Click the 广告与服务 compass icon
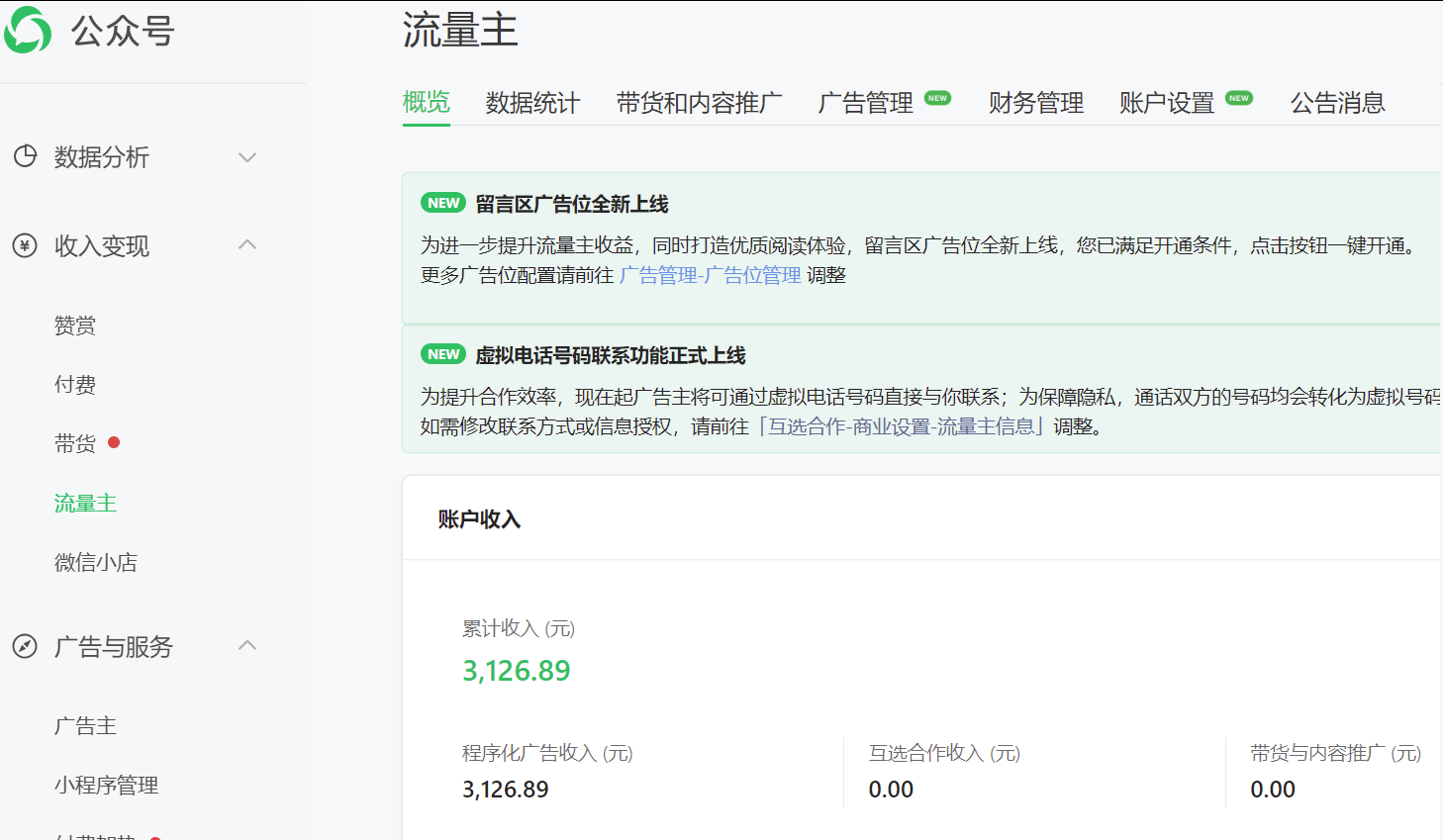The height and width of the screenshot is (840, 1443). point(25,646)
